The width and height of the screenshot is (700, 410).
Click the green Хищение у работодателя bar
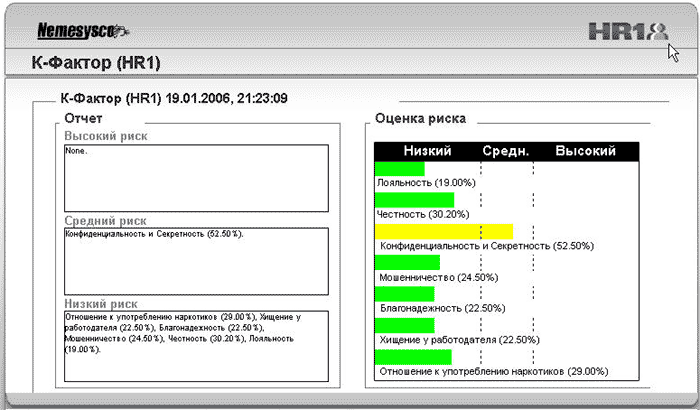(x=404, y=325)
